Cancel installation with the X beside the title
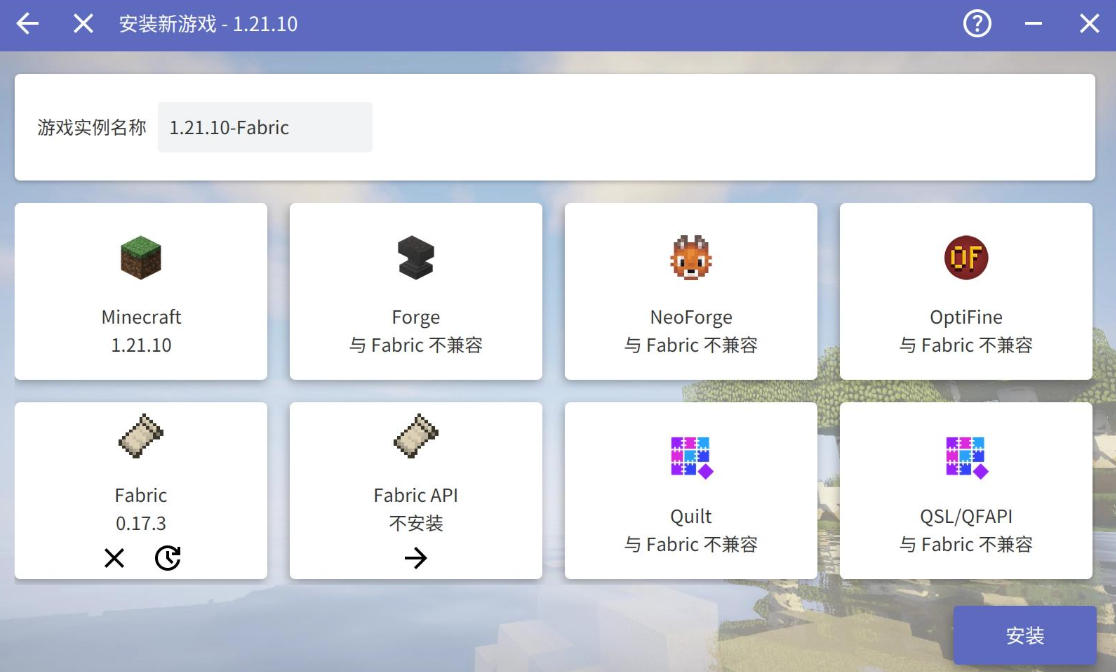Screen dimensions: 1116x672 tap(83, 23)
